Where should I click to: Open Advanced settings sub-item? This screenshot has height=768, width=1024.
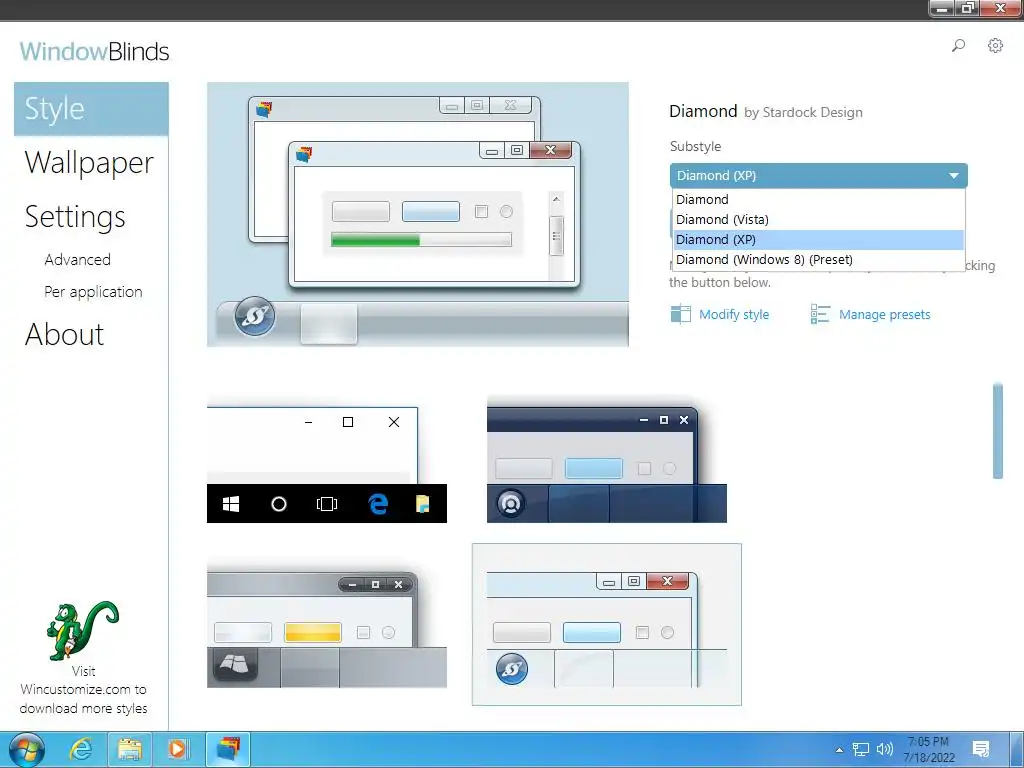point(77,259)
